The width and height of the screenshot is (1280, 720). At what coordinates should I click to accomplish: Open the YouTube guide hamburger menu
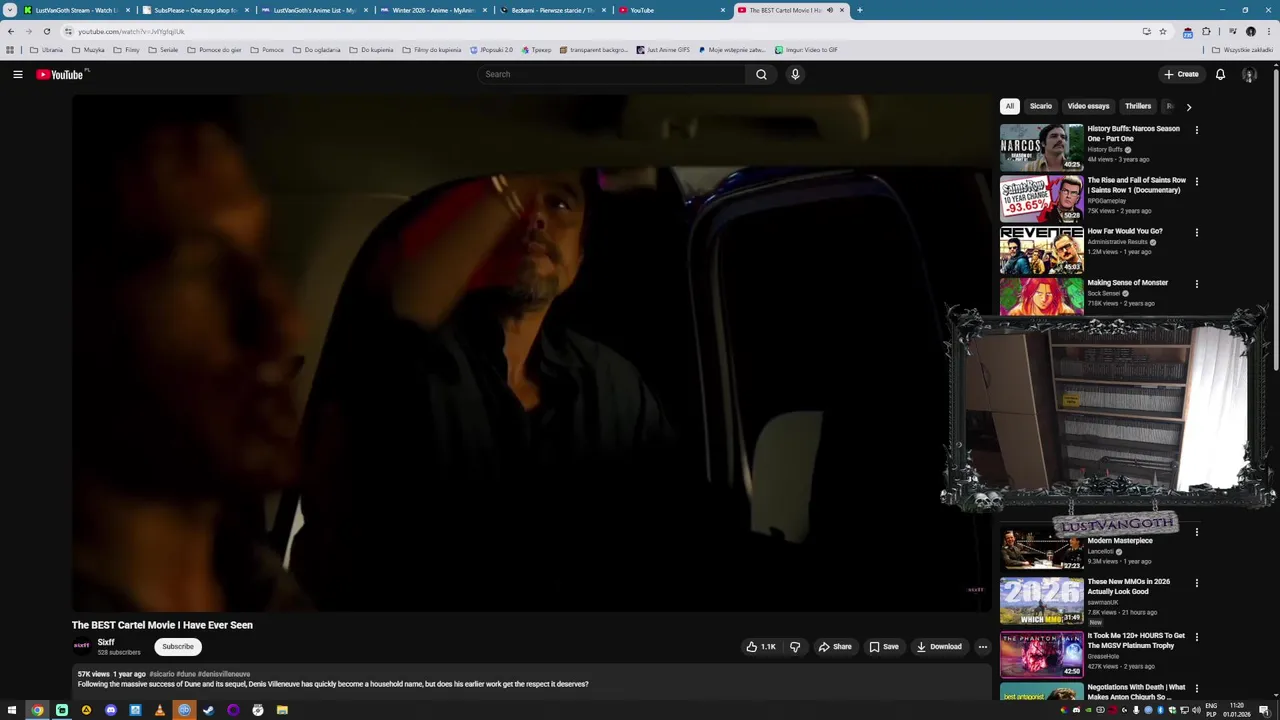[x=18, y=74]
